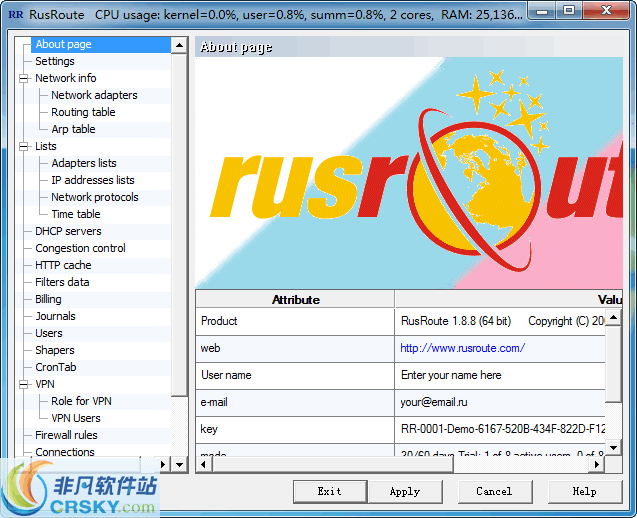Select VPN Users entry
This screenshot has width=637, height=518.
click(x=76, y=418)
